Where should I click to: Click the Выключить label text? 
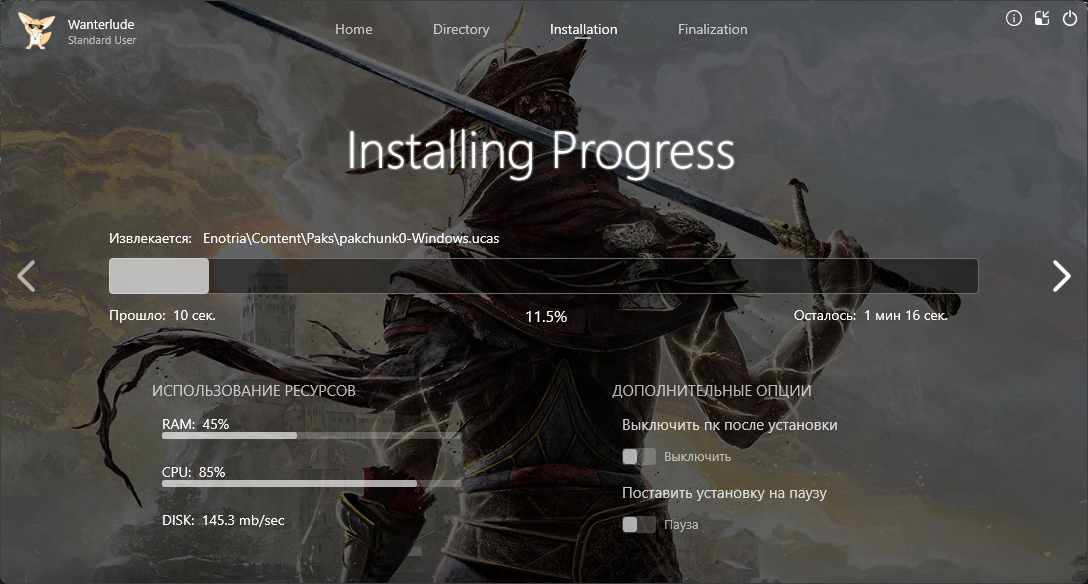(x=697, y=457)
